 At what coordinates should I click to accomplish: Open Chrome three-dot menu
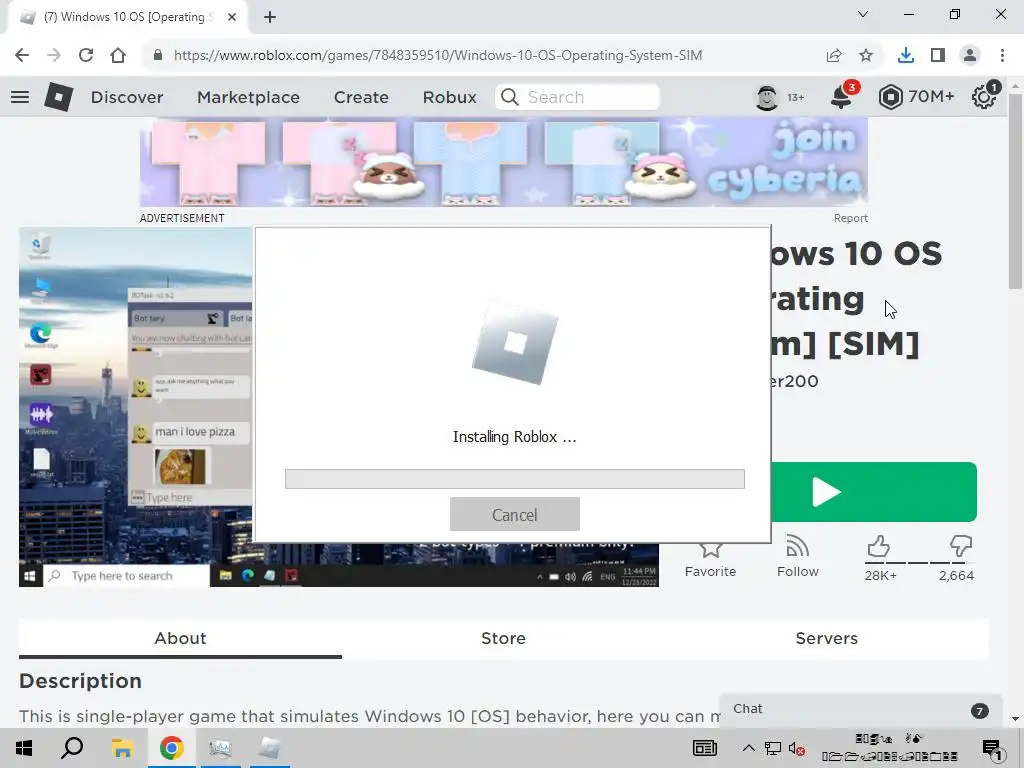coord(1002,56)
